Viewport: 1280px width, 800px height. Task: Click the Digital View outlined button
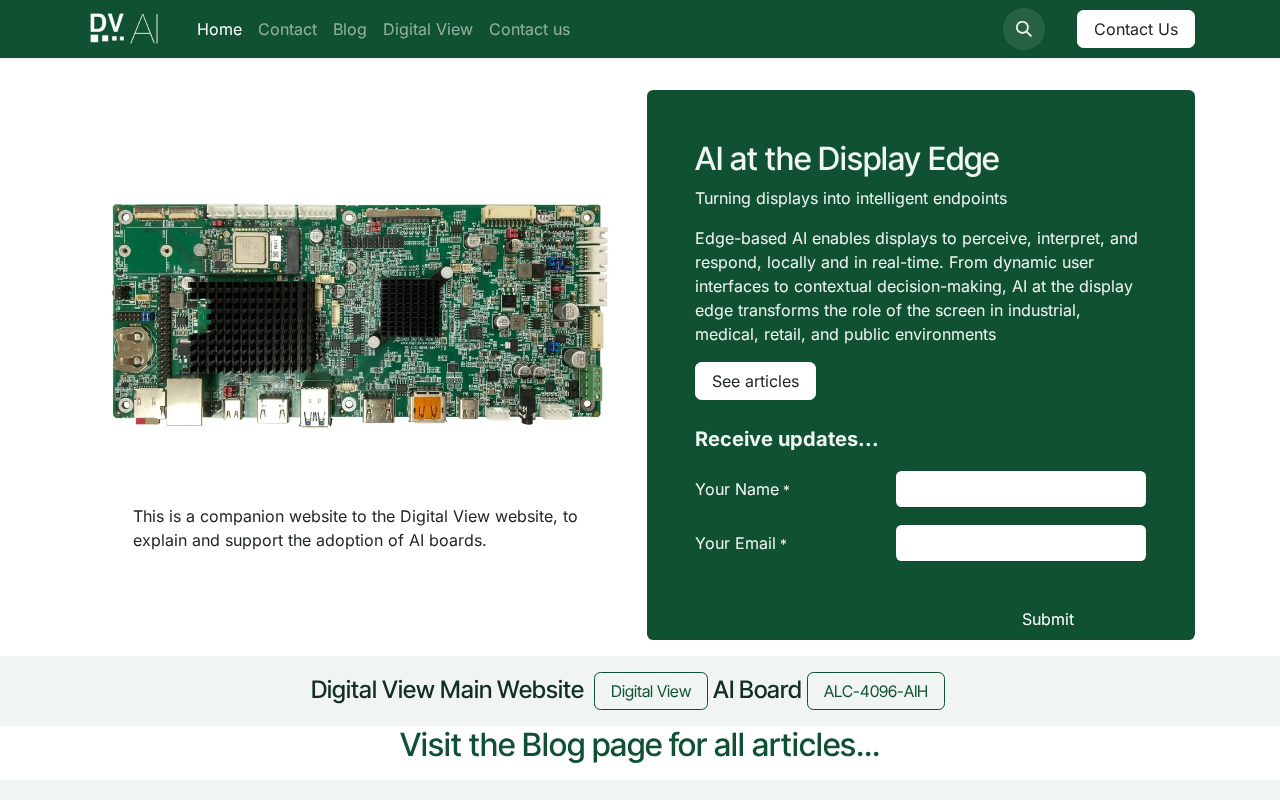651,691
